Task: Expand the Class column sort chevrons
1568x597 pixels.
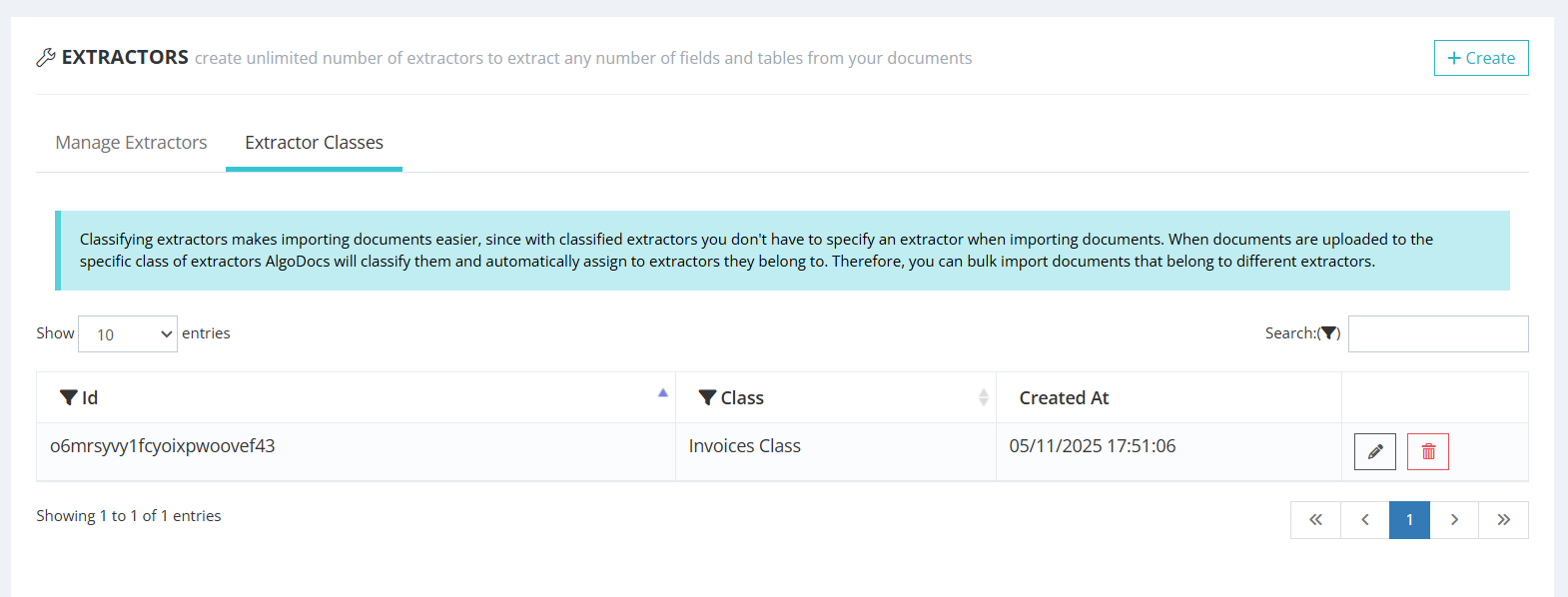Action: 984,397
